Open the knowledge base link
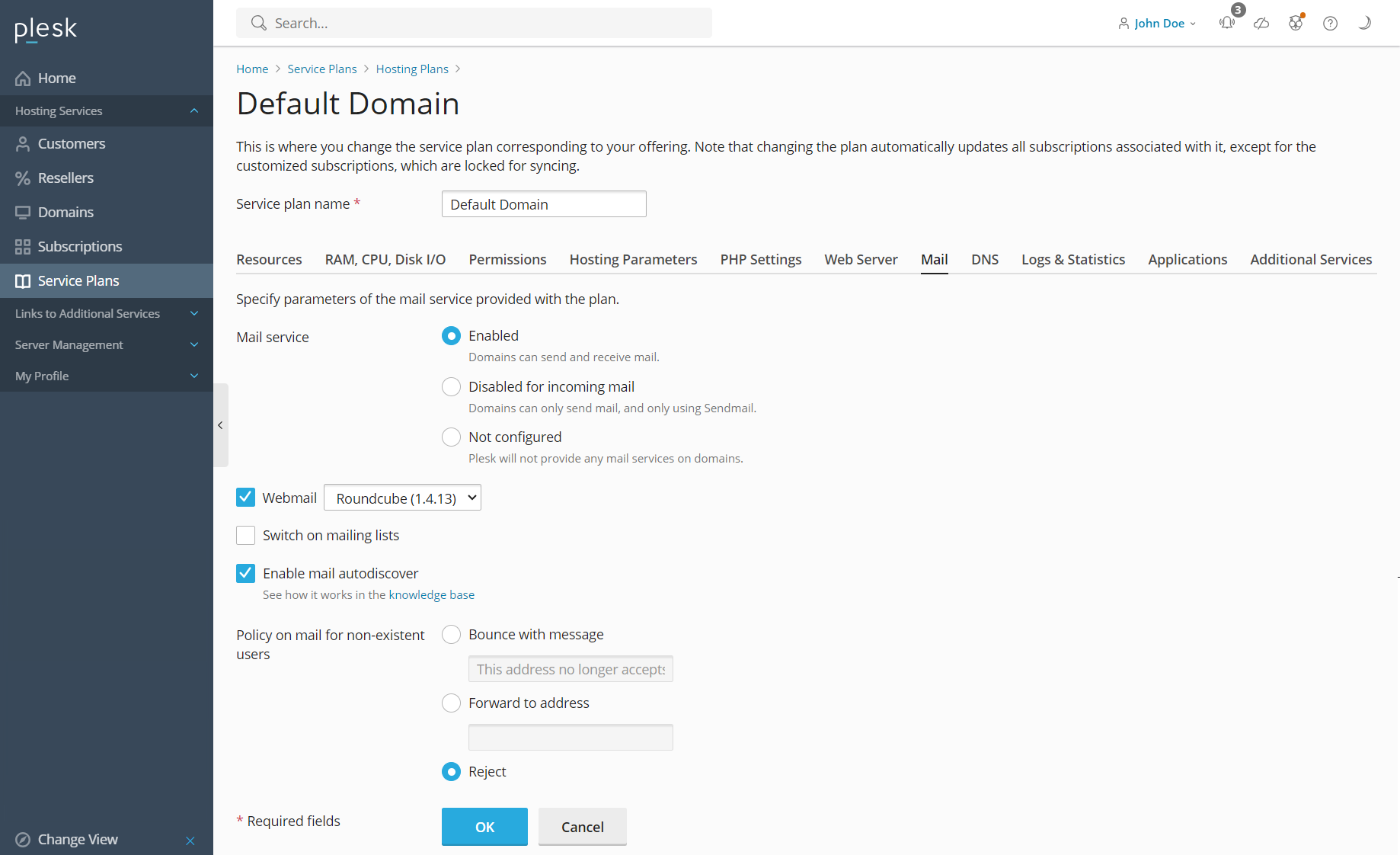The width and height of the screenshot is (1400, 855). click(431, 594)
